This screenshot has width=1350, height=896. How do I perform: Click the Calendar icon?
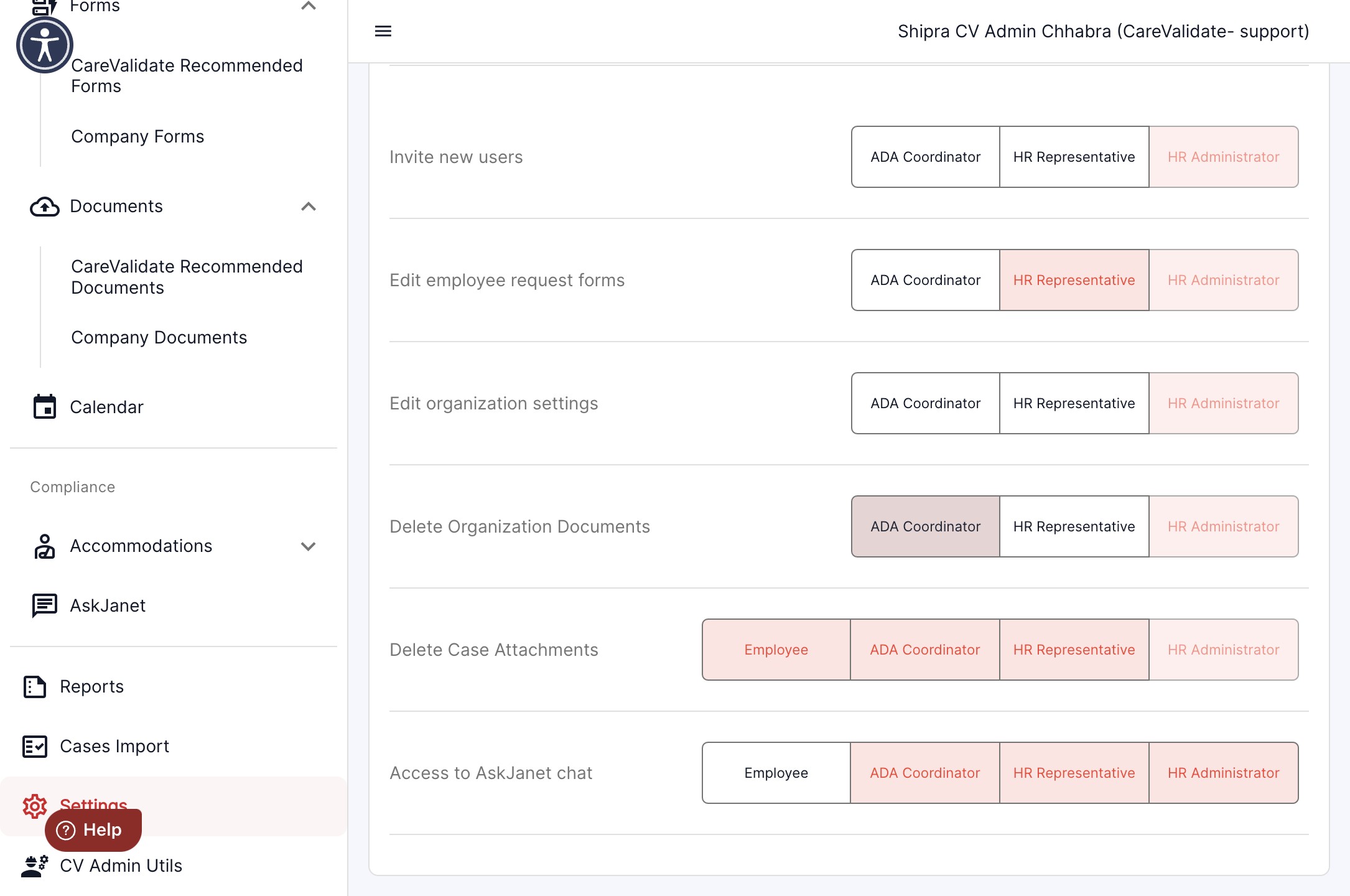[44, 407]
